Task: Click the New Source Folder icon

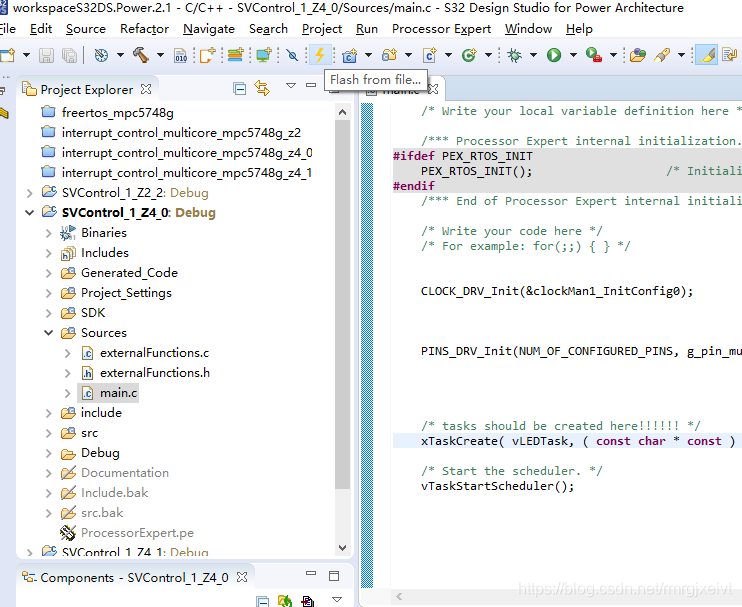Action: coord(389,55)
